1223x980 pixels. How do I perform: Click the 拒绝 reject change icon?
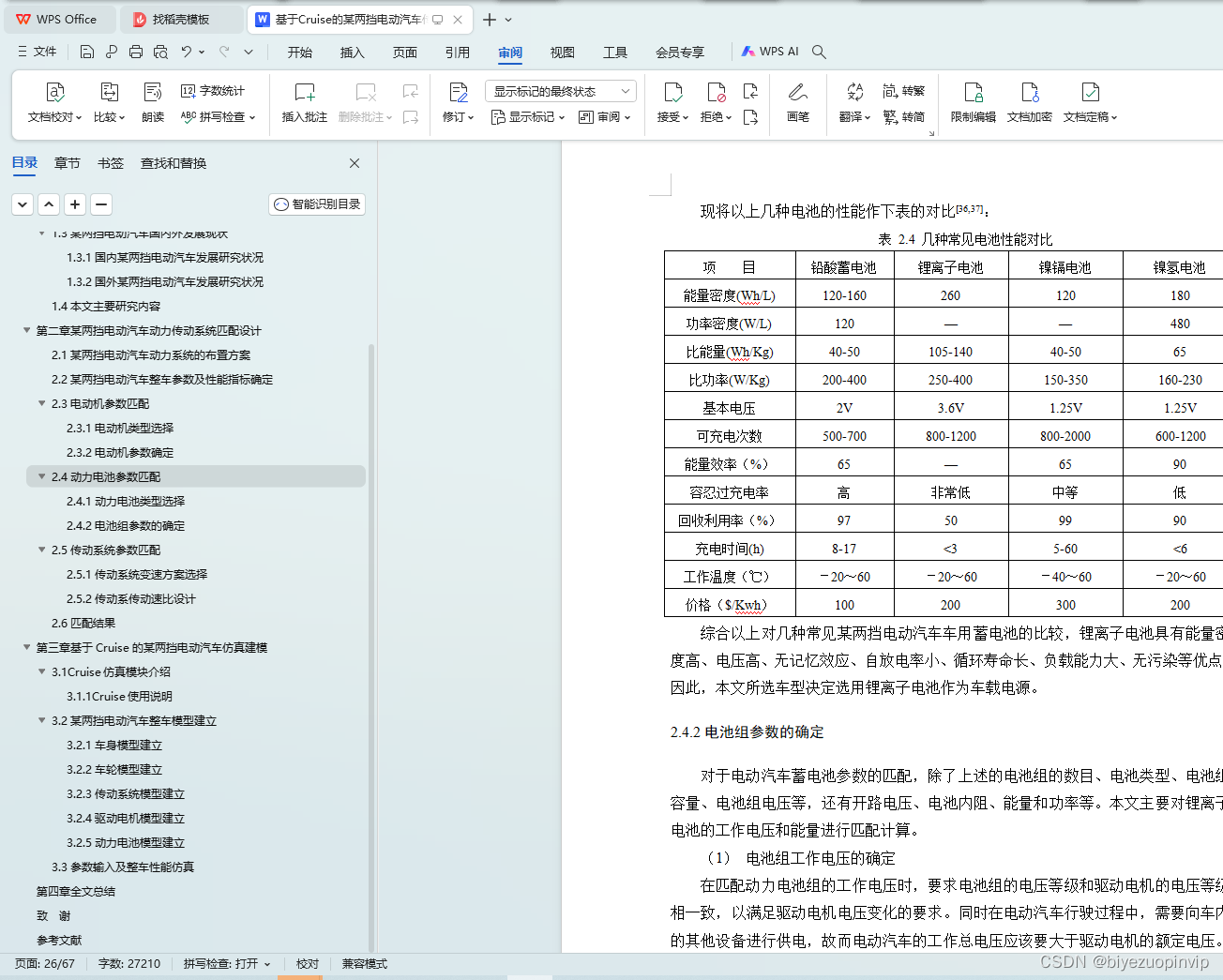pyautogui.click(x=716, y=92)
